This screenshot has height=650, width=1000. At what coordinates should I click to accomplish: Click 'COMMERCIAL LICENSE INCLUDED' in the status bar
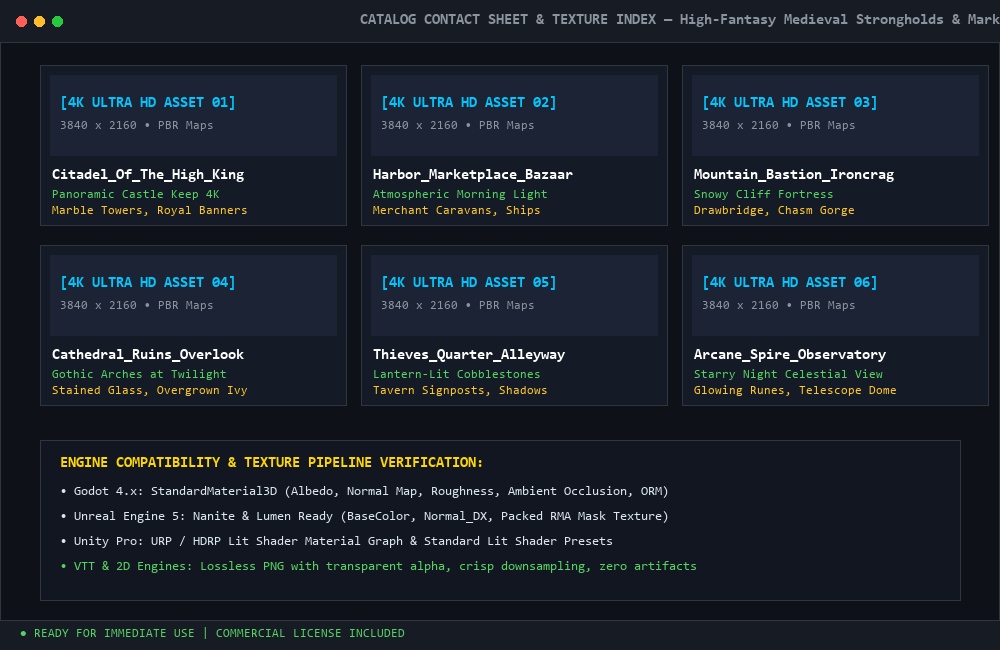[310, 633]
